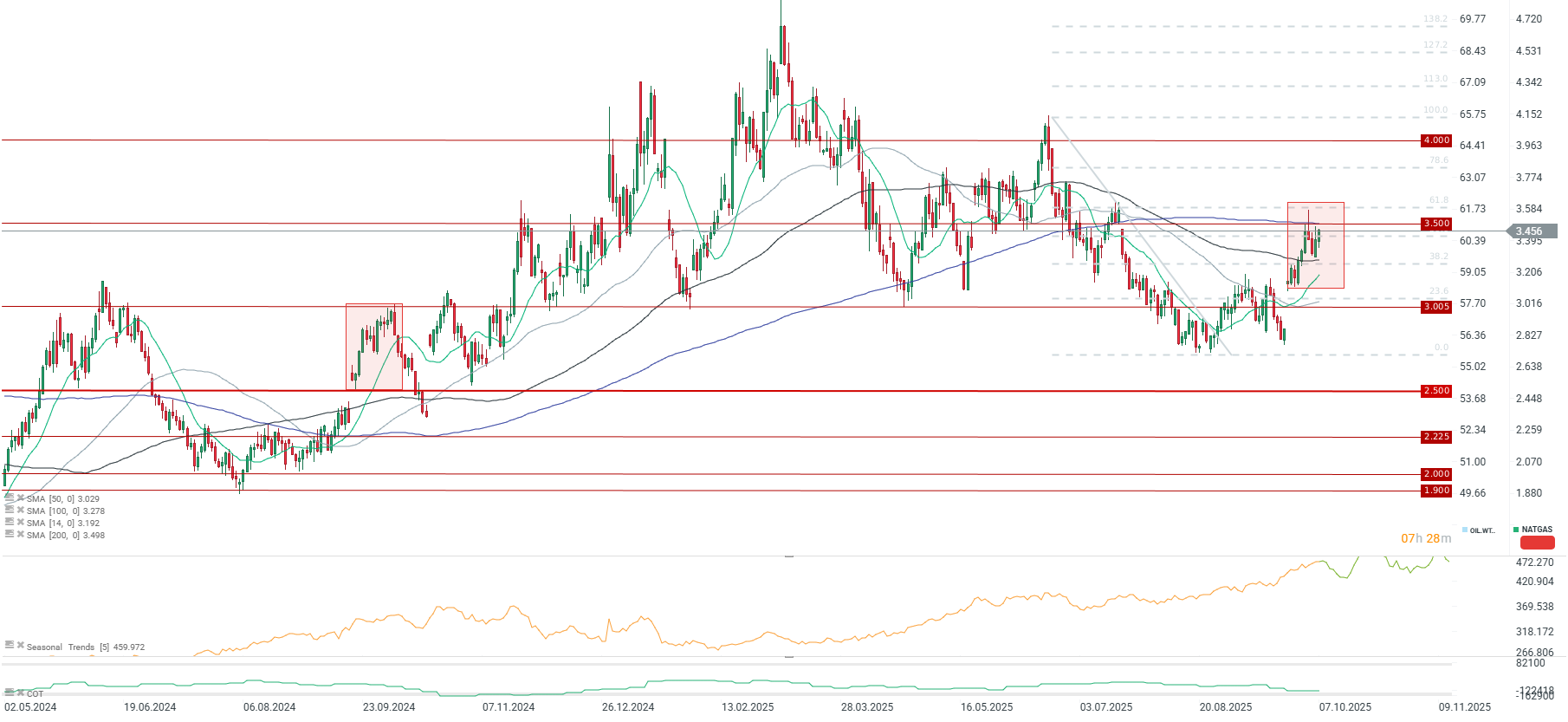Open settings for the SMA 200 indicator

coord(10,535)
